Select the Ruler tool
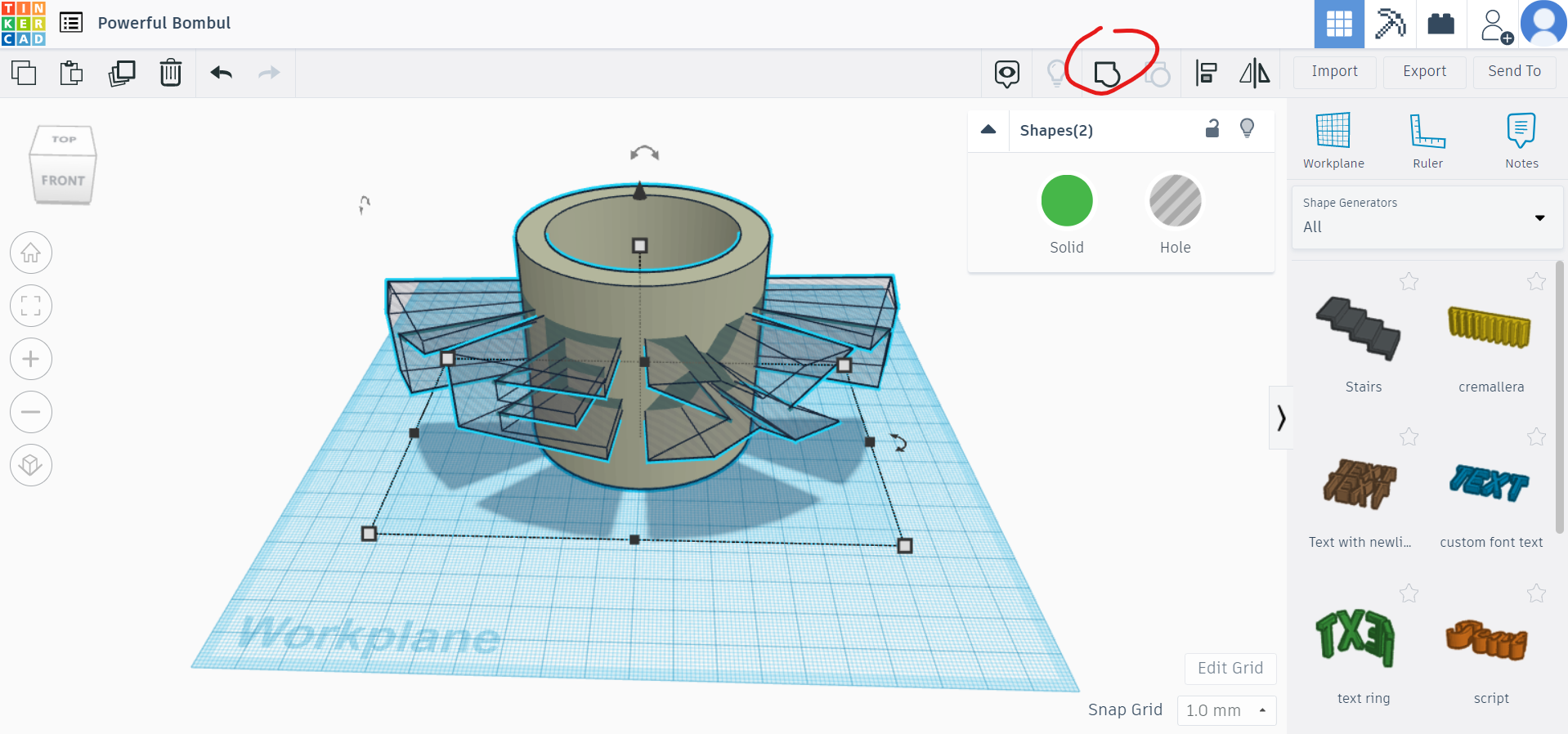Image resolution: width=1568 pixels, height=734 pixels. click(x=1427, y=141)
